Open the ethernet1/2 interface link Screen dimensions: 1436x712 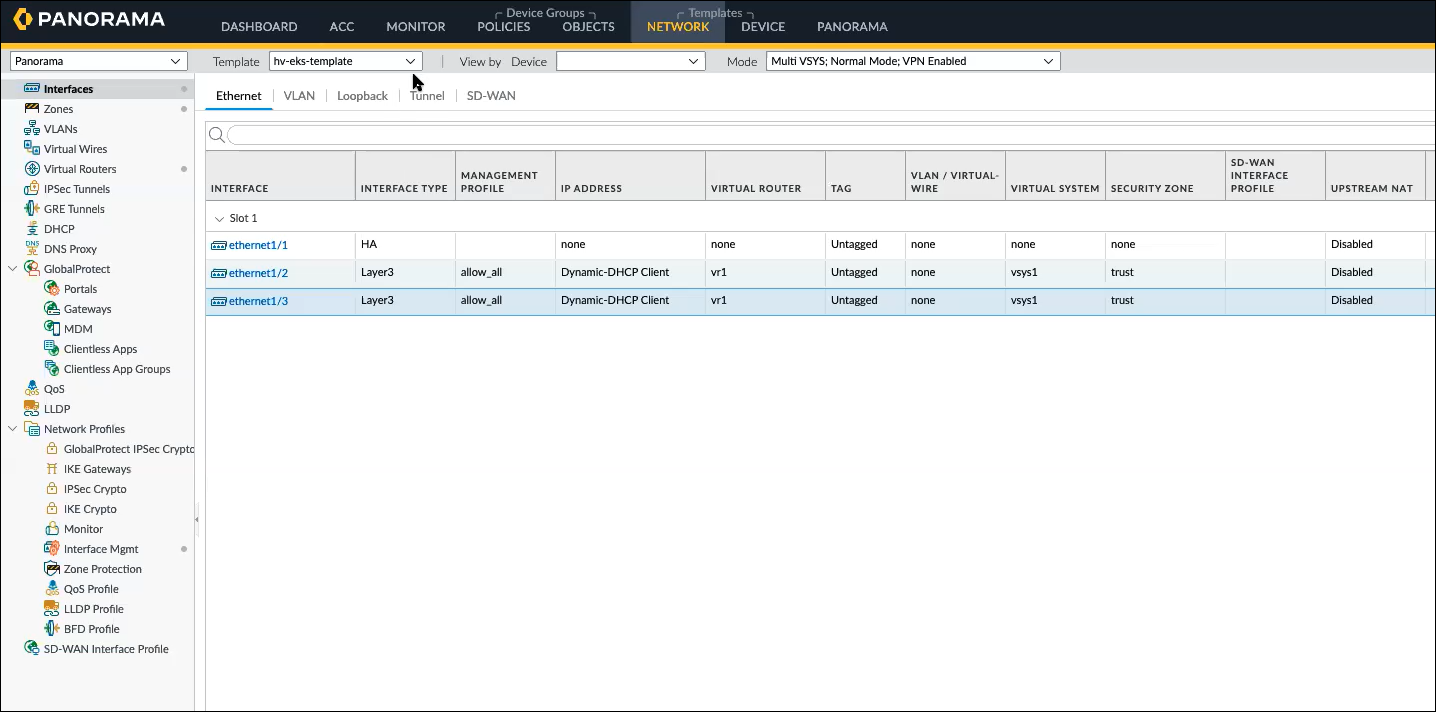click(x=258, y=273)
